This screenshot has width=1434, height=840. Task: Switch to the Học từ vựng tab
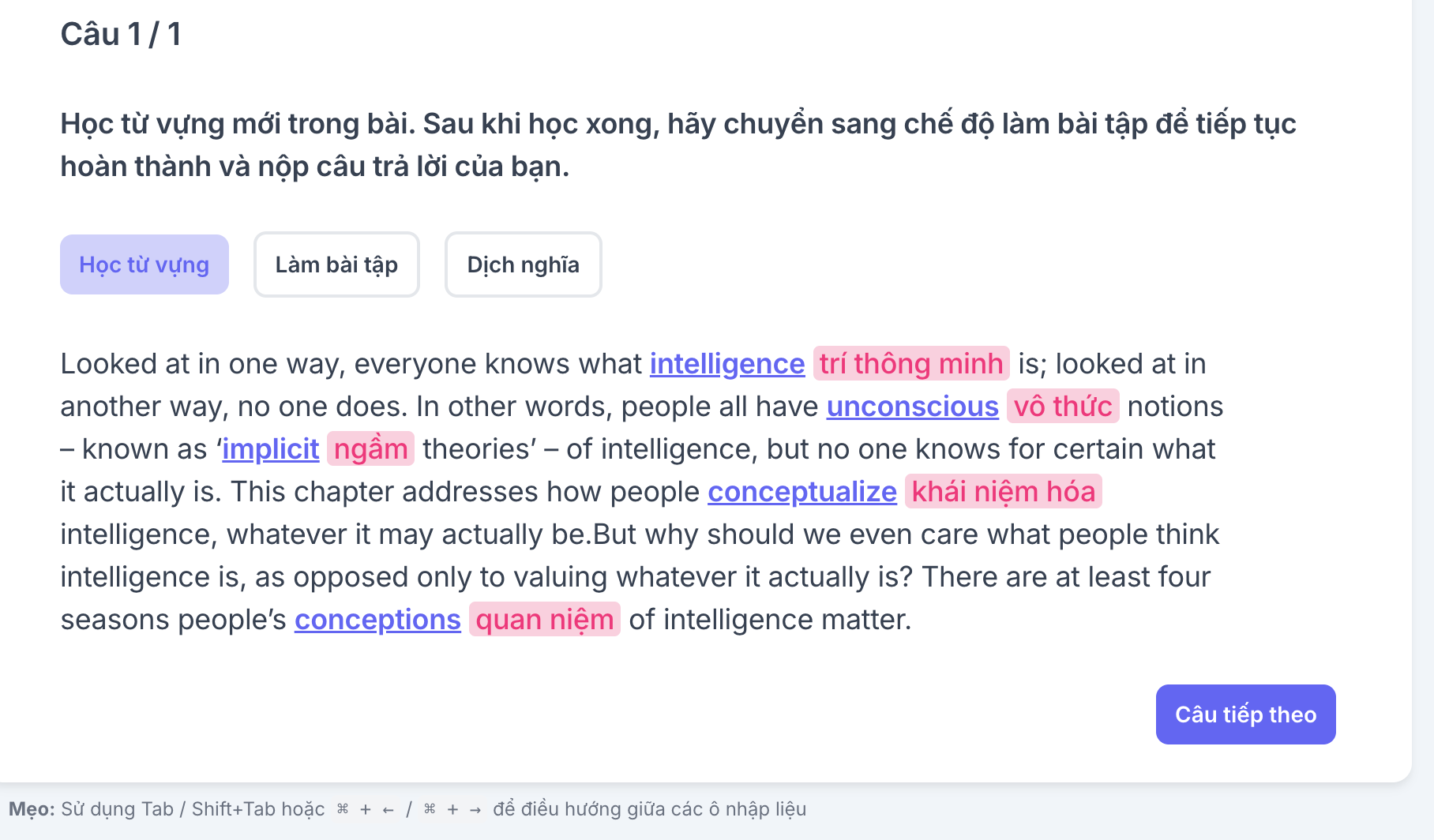(145, 264)
